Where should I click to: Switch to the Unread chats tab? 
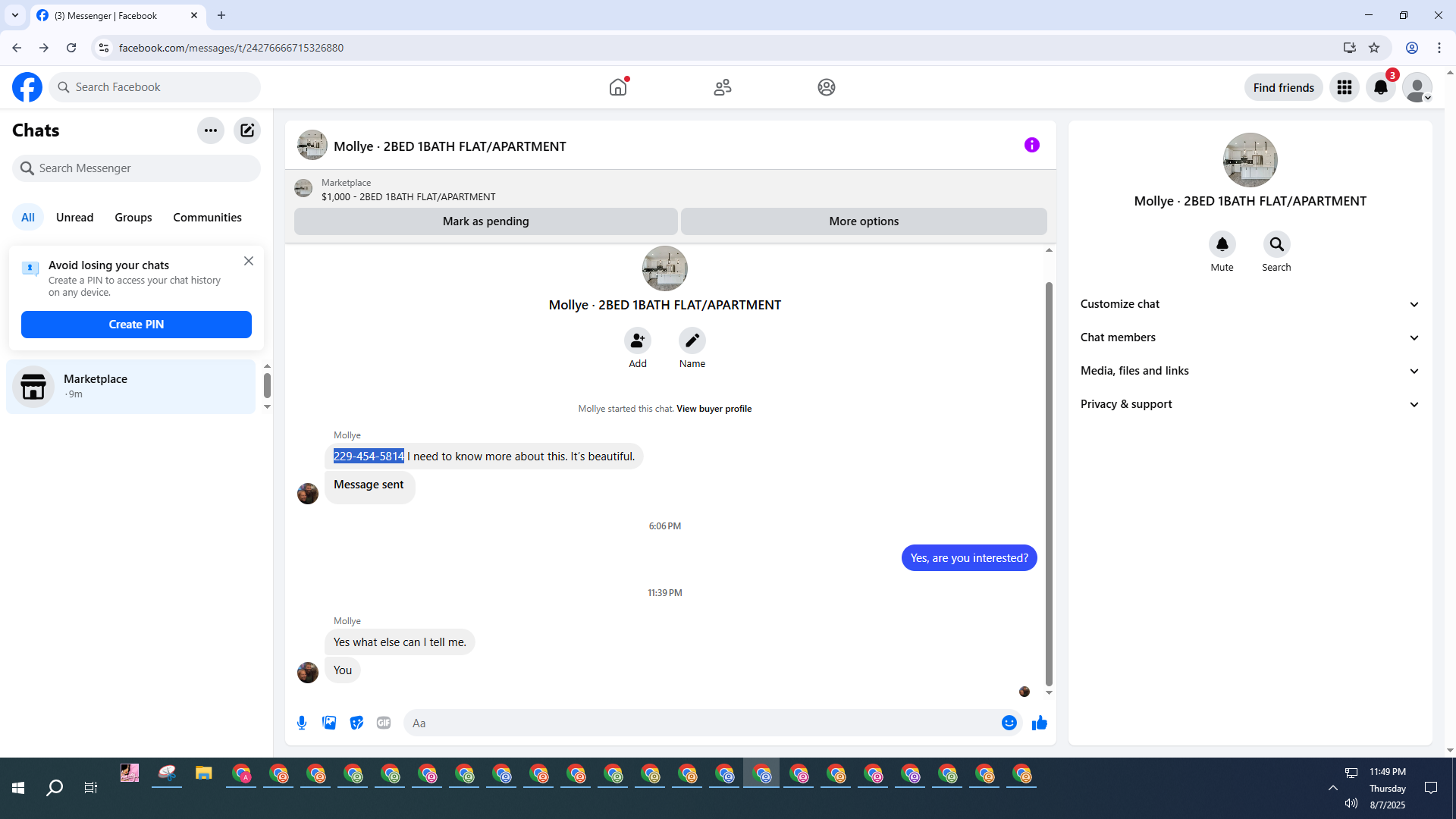pyautogui.click(x=74, y=218)
